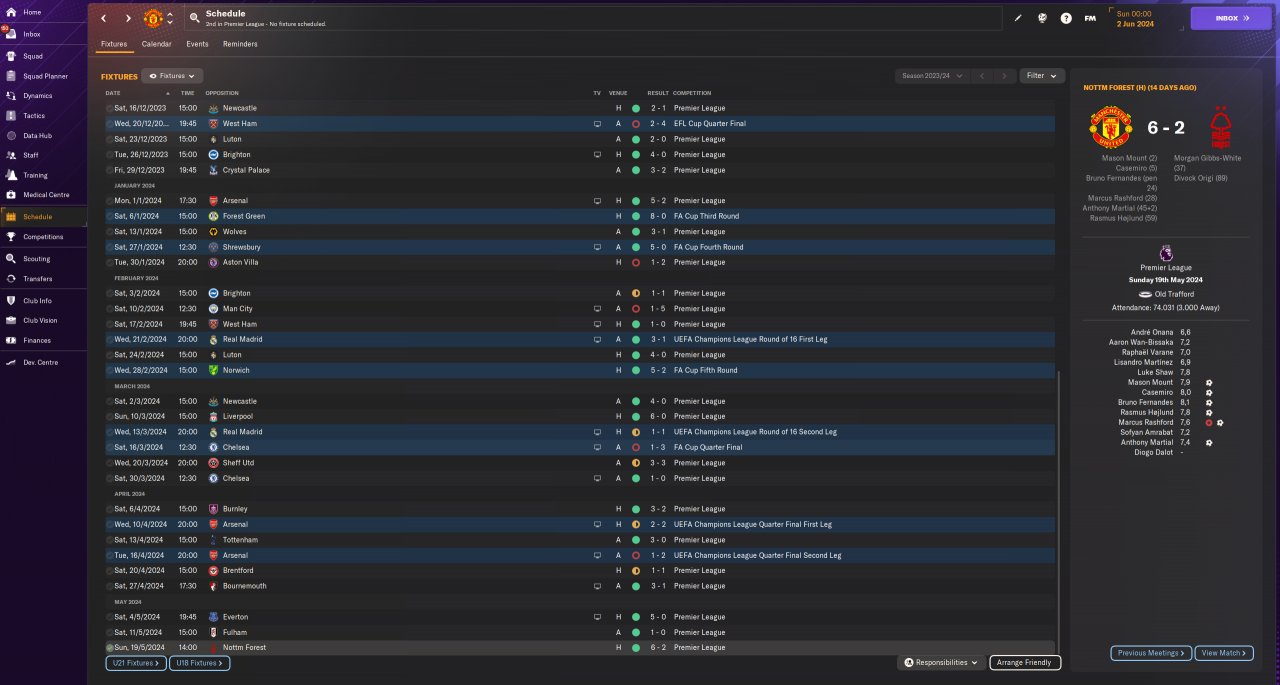The image size is (1280, 685).
Task: Open the Inbox sidebar icon
Action: tap(11, 33)
